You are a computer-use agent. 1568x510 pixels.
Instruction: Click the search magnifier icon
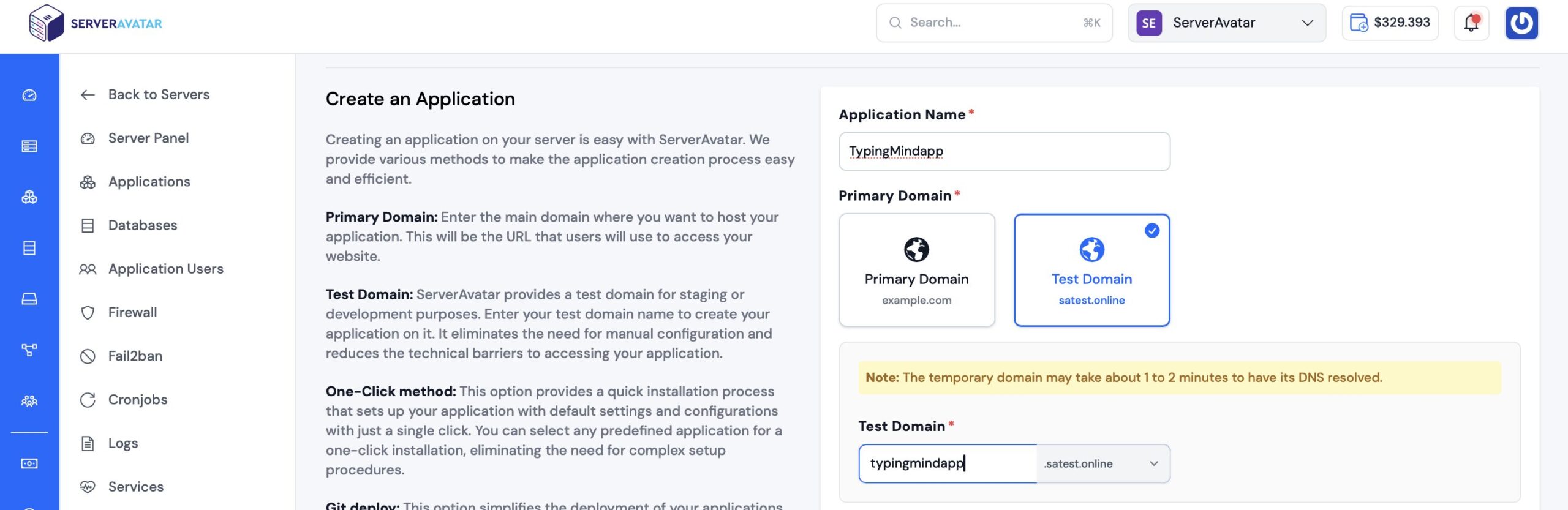(x=895, y=23)
